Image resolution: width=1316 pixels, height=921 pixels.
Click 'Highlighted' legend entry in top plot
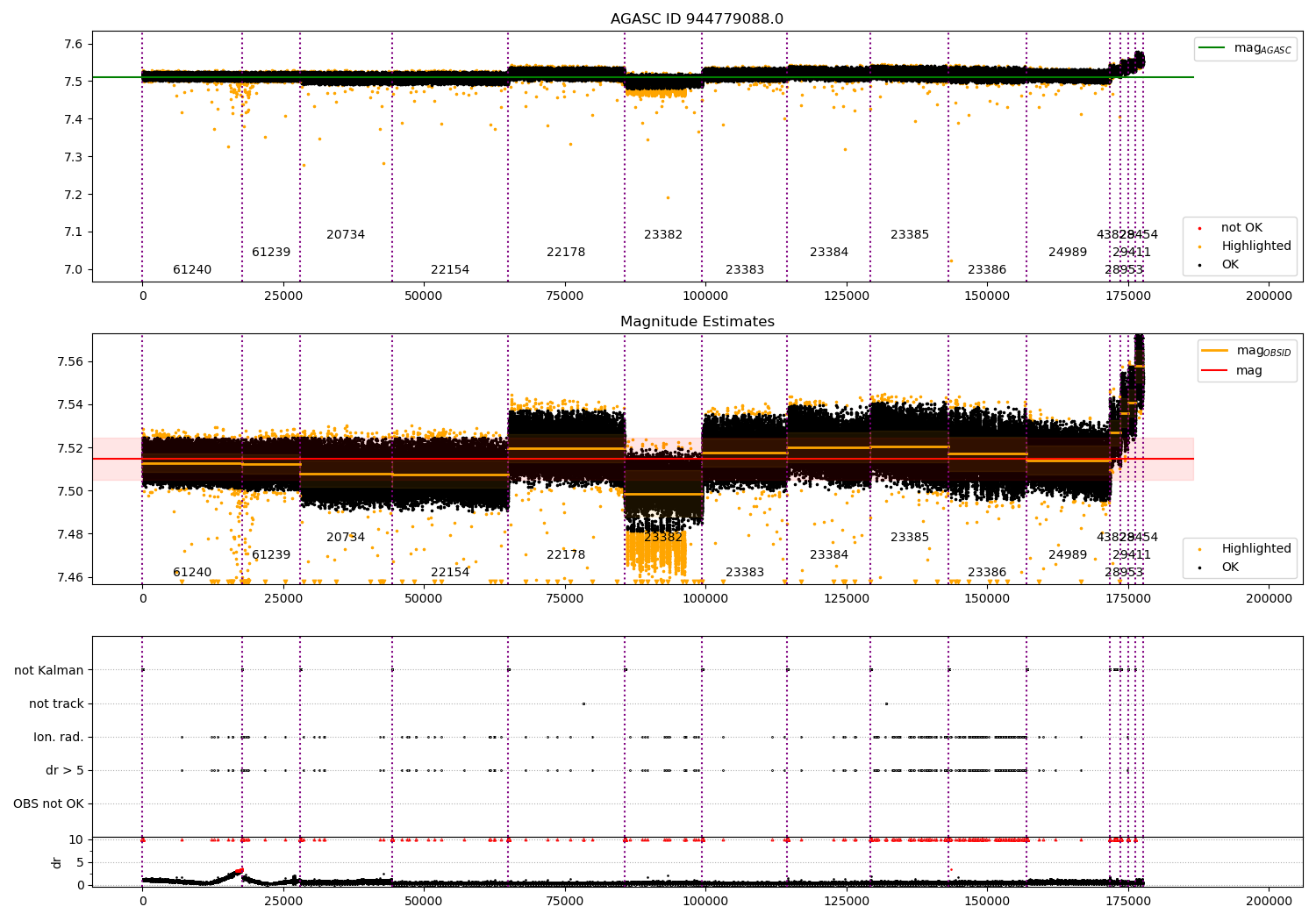click(x=1245, y=246)
